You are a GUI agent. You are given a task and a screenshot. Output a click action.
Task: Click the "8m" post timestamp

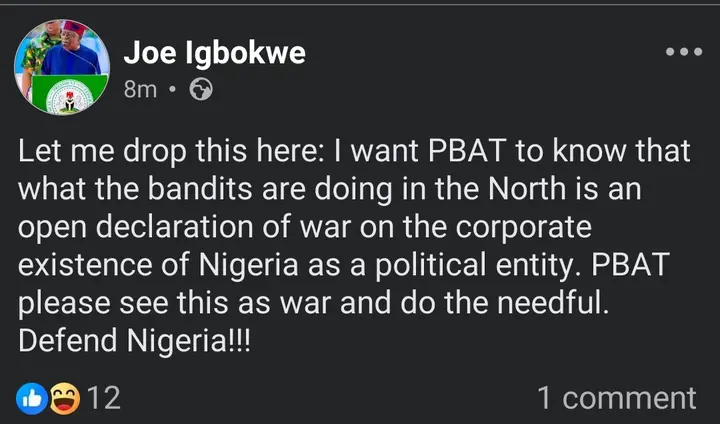coord(140,90)
